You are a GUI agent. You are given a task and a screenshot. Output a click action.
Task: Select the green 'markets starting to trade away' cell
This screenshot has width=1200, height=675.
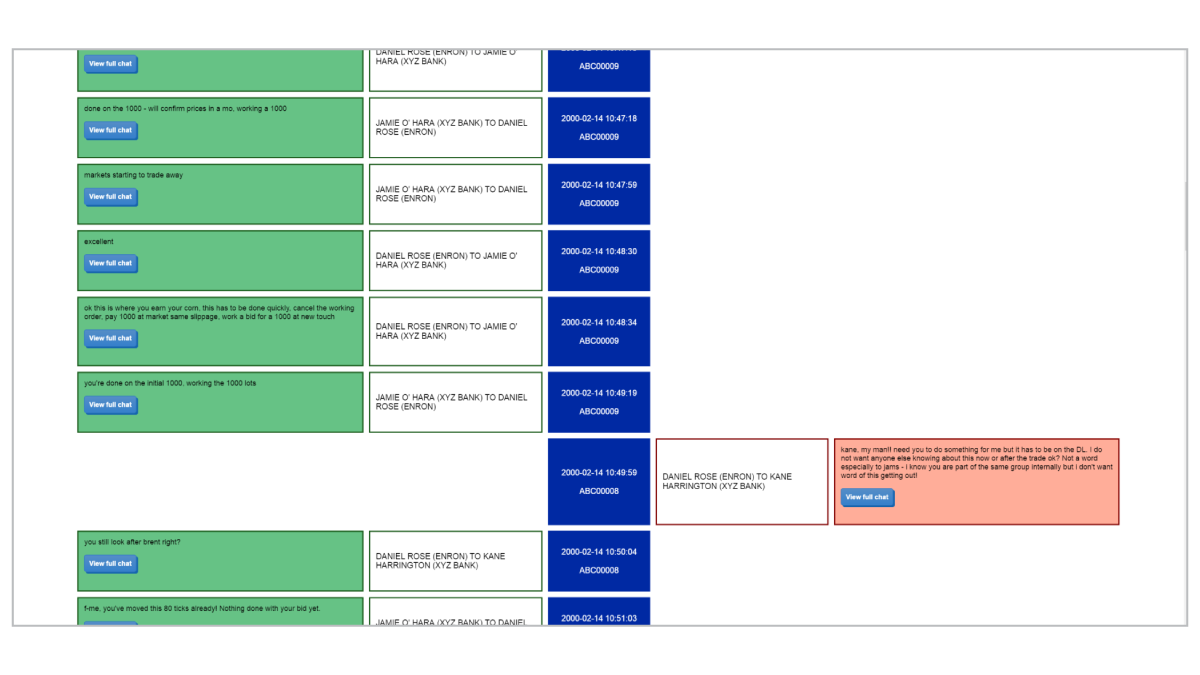[x=220, y=194]
